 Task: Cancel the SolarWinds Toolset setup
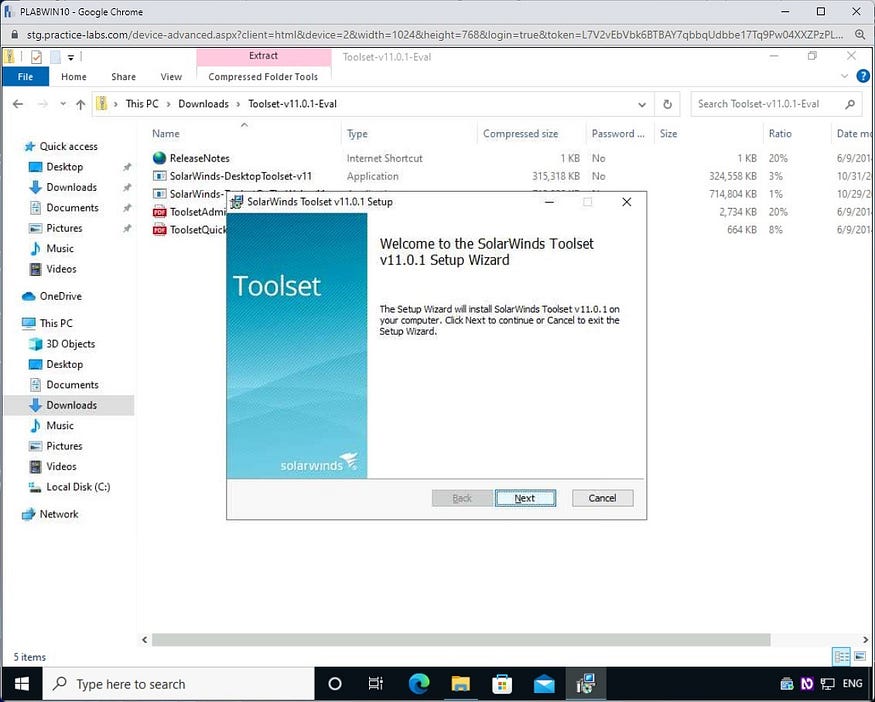click(602, 498)
